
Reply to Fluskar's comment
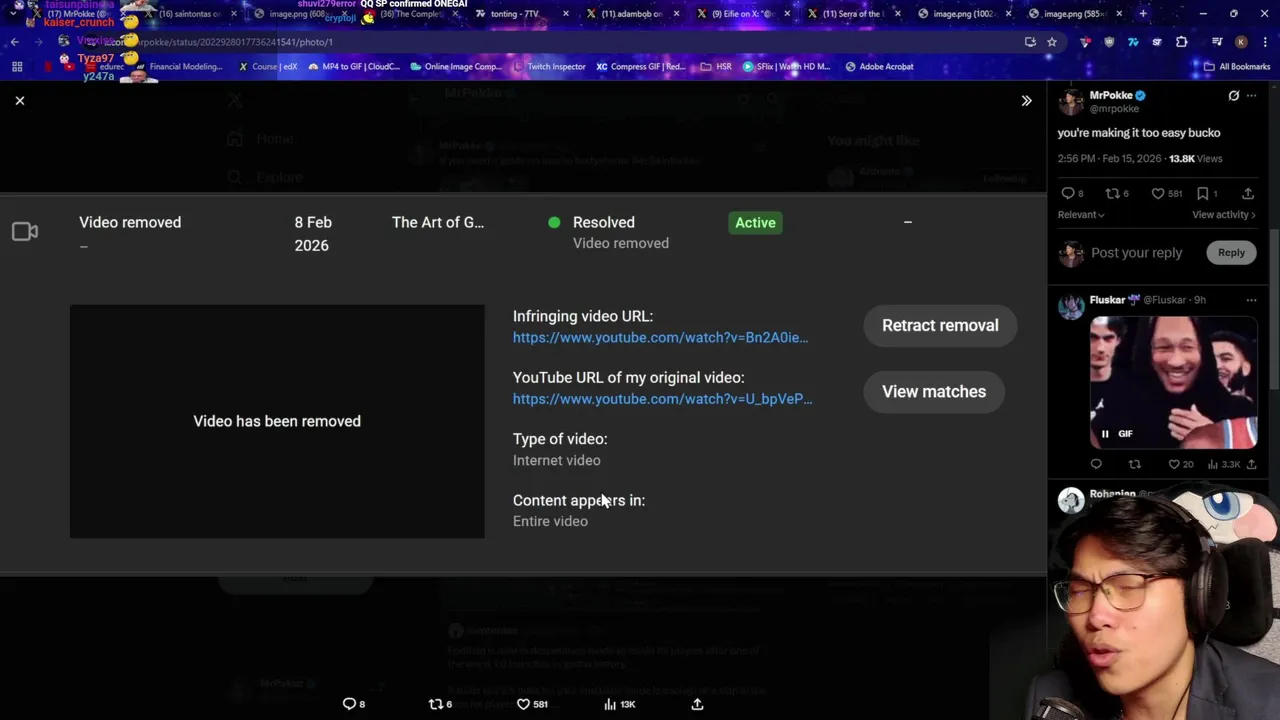1096,464
